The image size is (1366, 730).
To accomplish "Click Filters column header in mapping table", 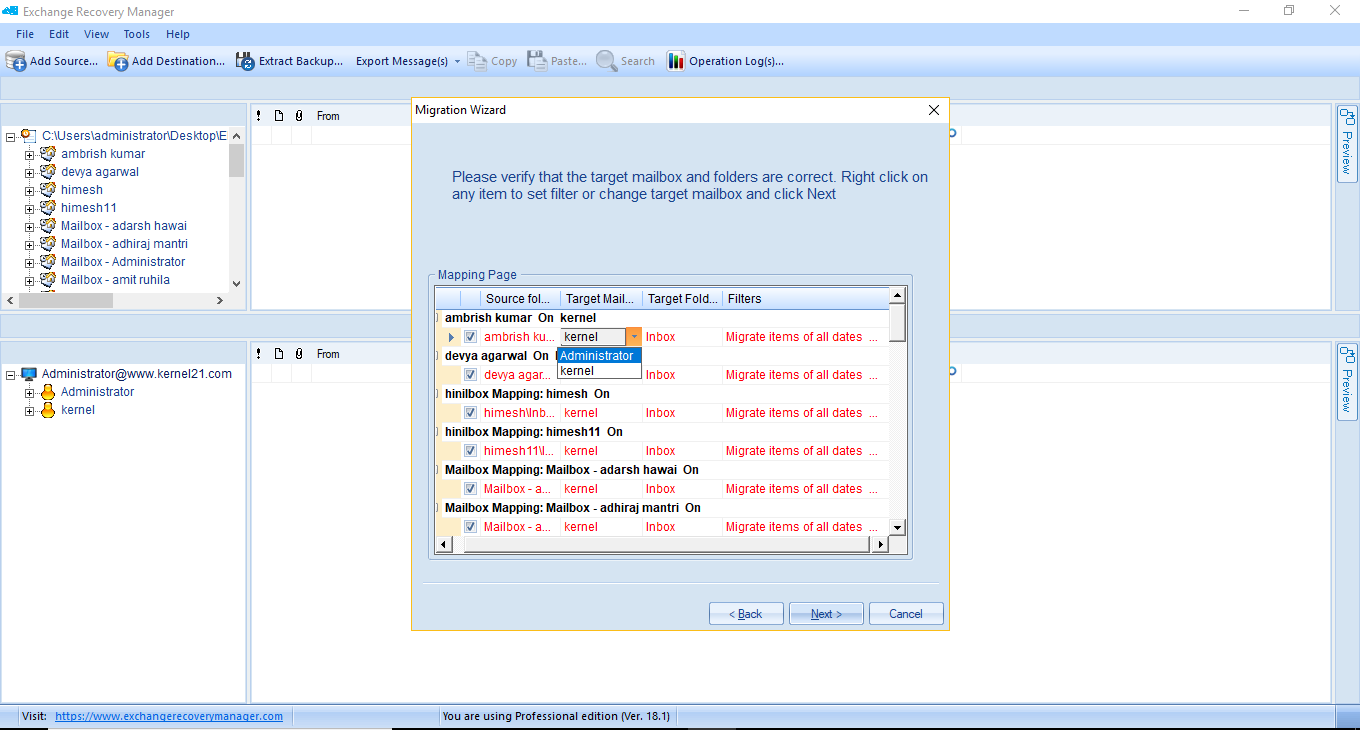I will (x=805, y=299).
